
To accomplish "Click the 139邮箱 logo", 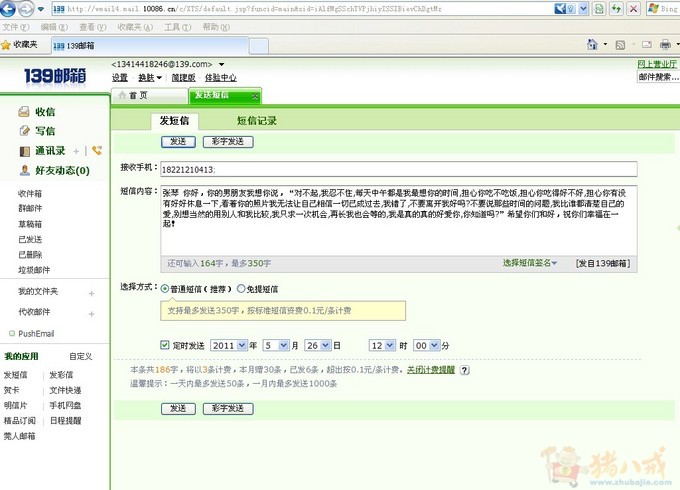I will [x=55, y=76].
